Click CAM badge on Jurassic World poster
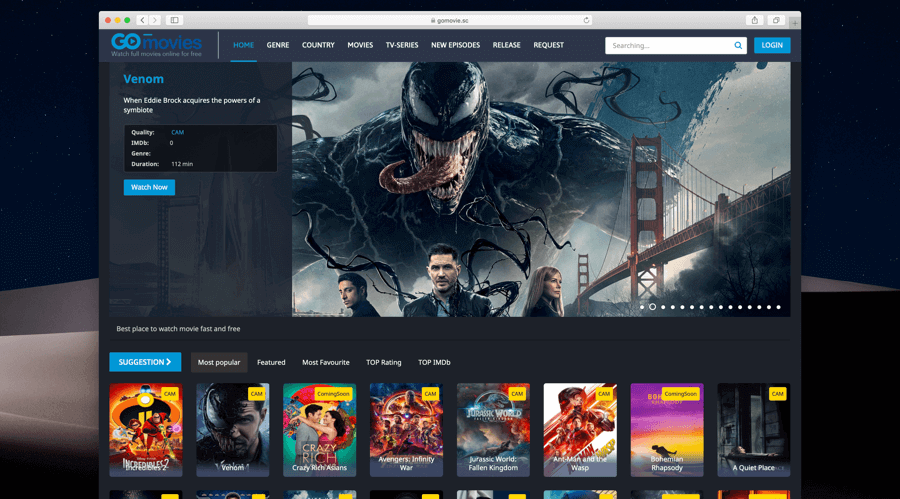This screenshot has height=499, width=900. coord(517,394)
